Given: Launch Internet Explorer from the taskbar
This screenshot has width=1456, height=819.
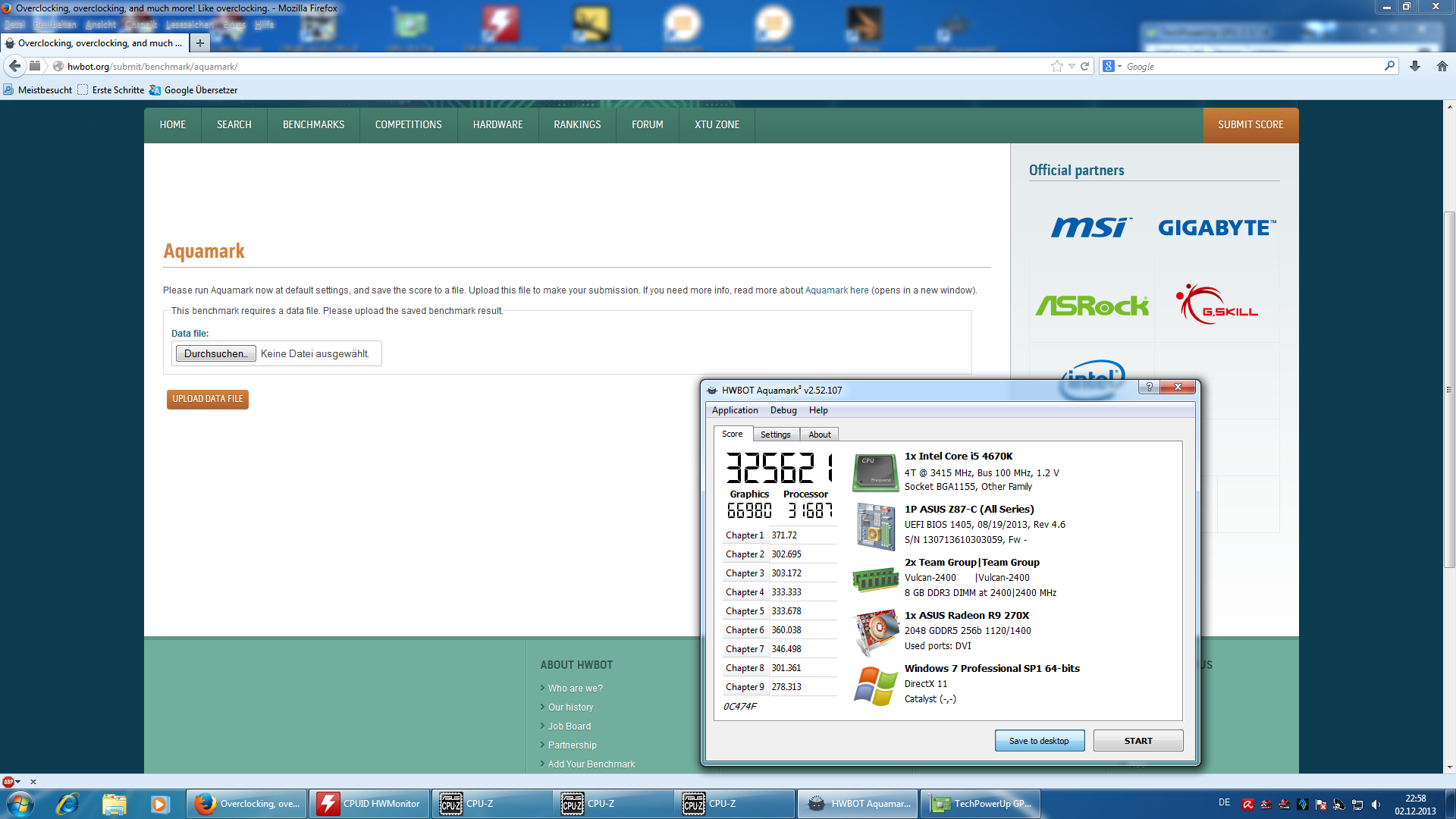Looking at the screenshot, I should (68, 804).
